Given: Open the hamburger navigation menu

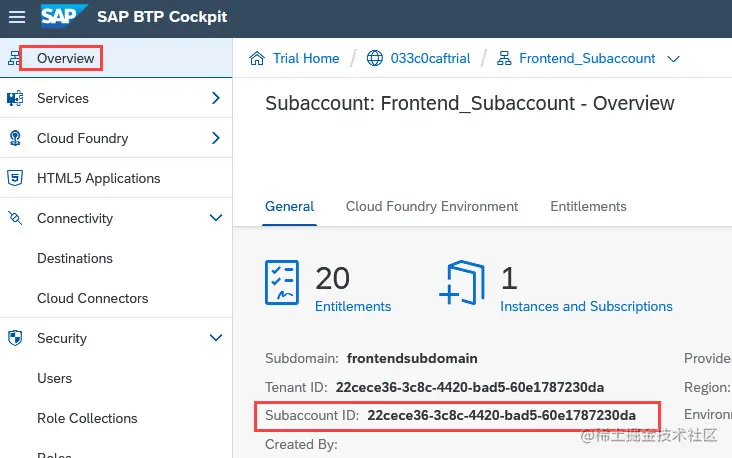Looking at the screenshot, I should 17,17.
